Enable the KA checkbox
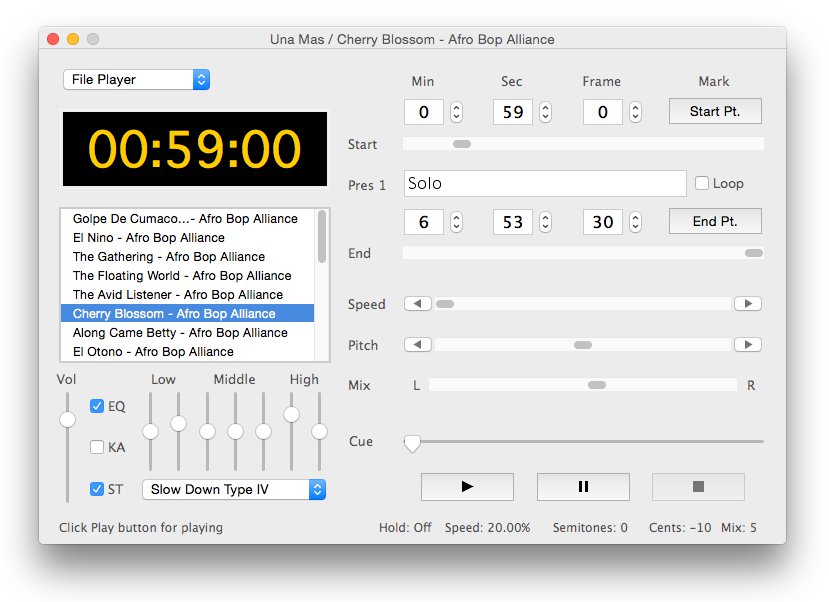 click(97, 447)
